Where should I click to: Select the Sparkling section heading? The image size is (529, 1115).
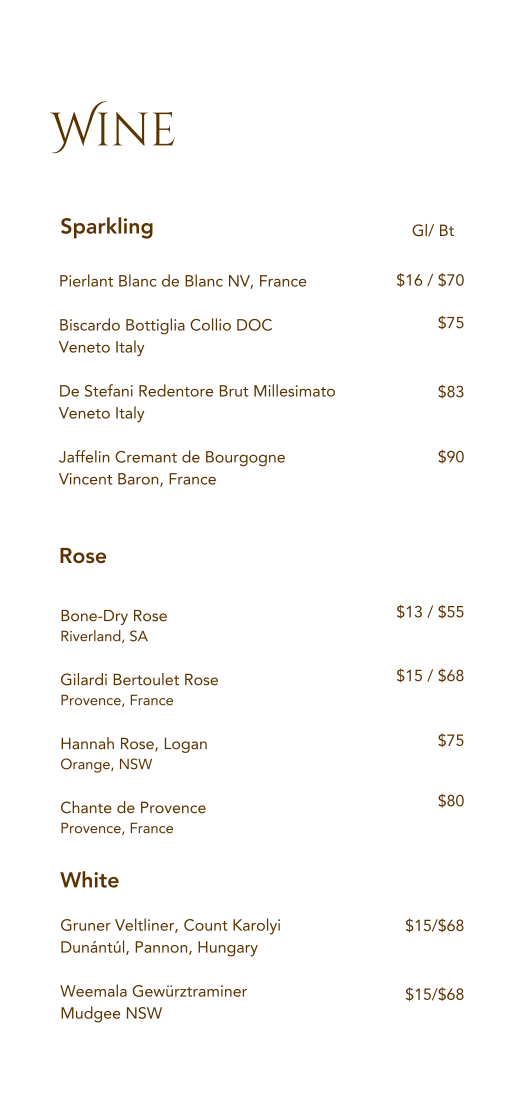click(x=107, y=228)
